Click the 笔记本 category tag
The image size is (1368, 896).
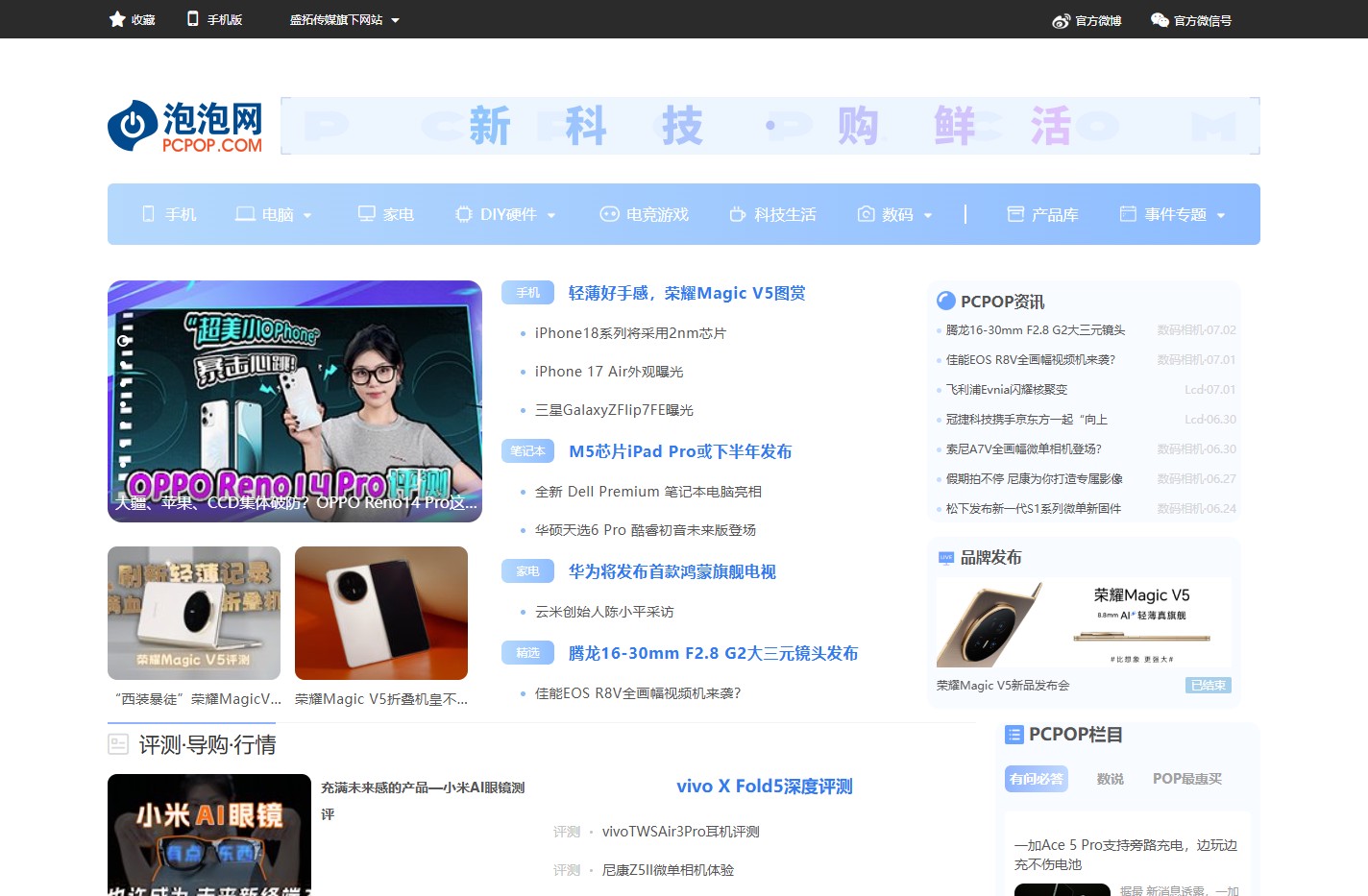(528, 451)
